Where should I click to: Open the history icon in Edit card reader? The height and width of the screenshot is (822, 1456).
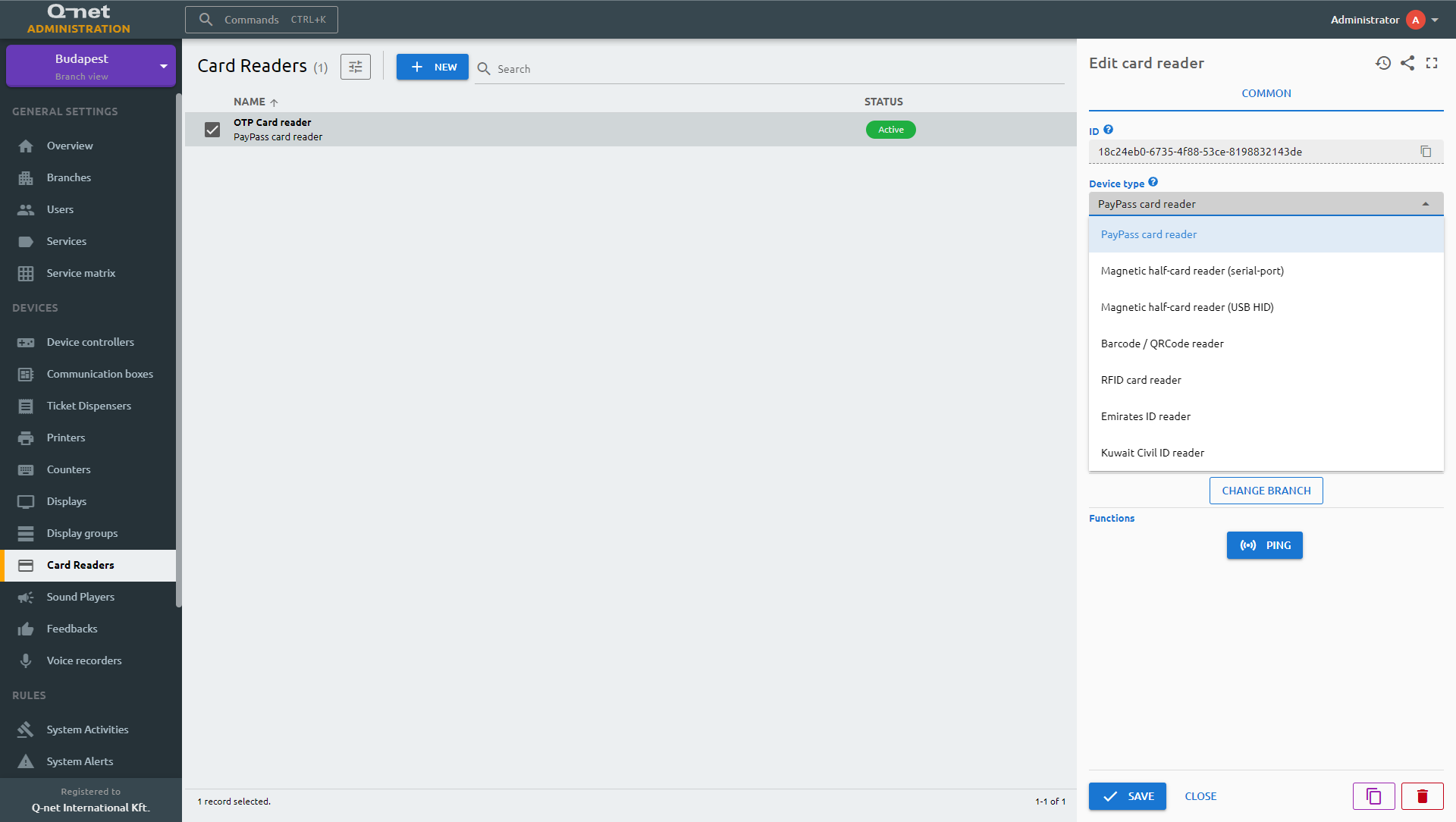tap(1383, 63)
